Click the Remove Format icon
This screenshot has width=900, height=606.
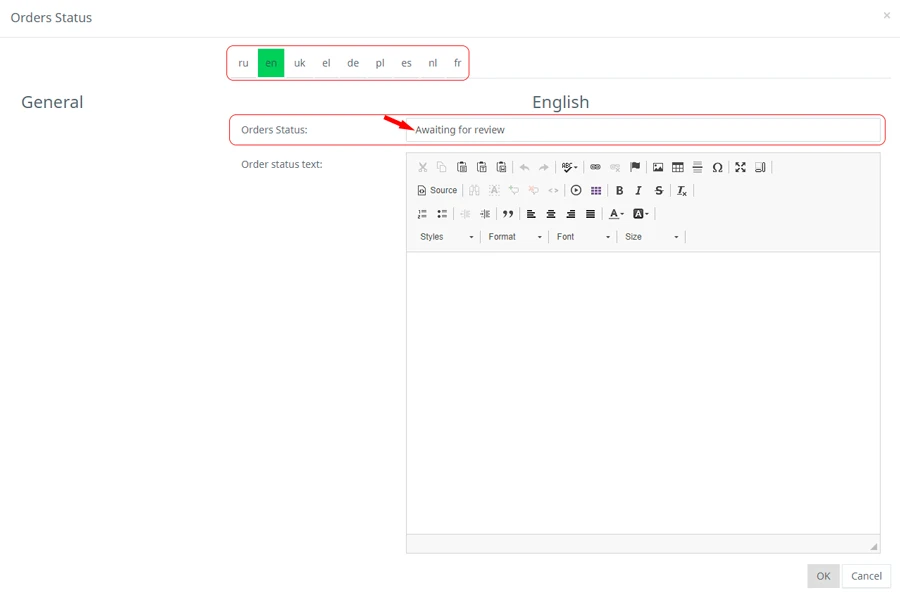(x=682, y=191)
